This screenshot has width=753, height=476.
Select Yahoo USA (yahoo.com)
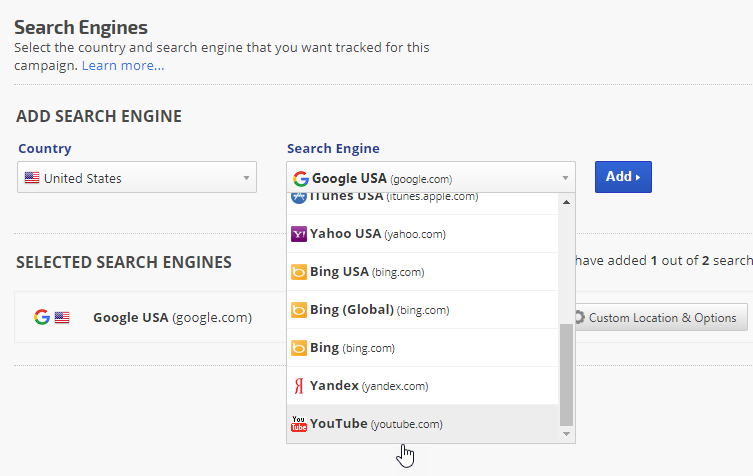coord(423,234)
